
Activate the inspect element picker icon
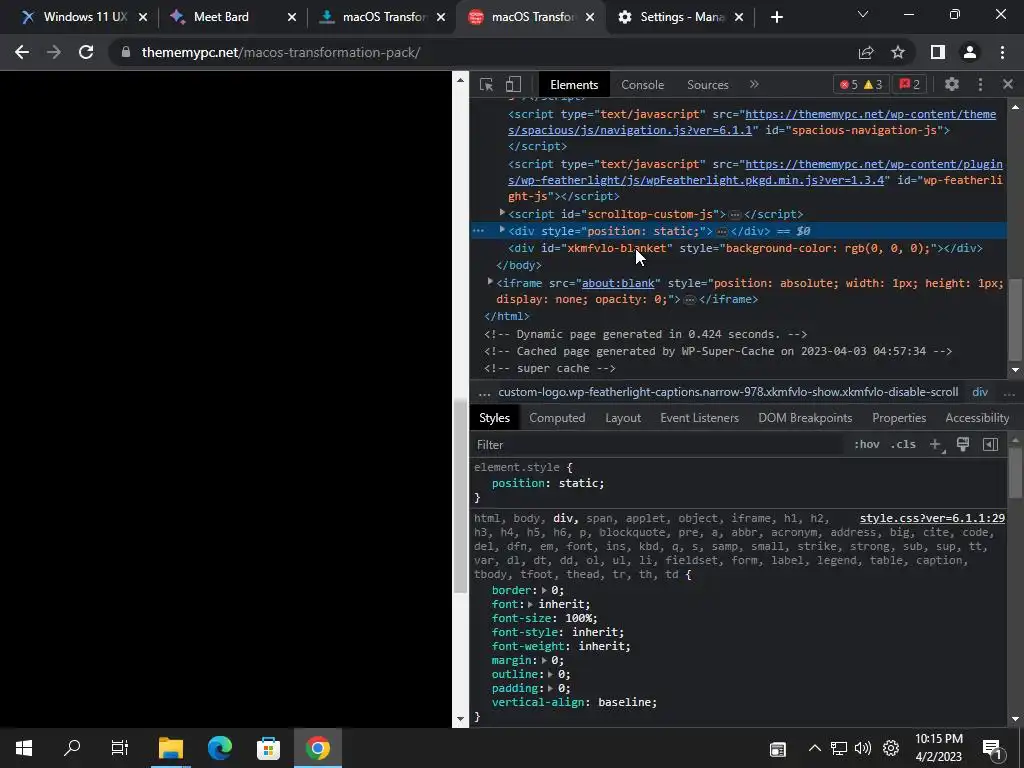pyautogui.click(x=486, y=84)
